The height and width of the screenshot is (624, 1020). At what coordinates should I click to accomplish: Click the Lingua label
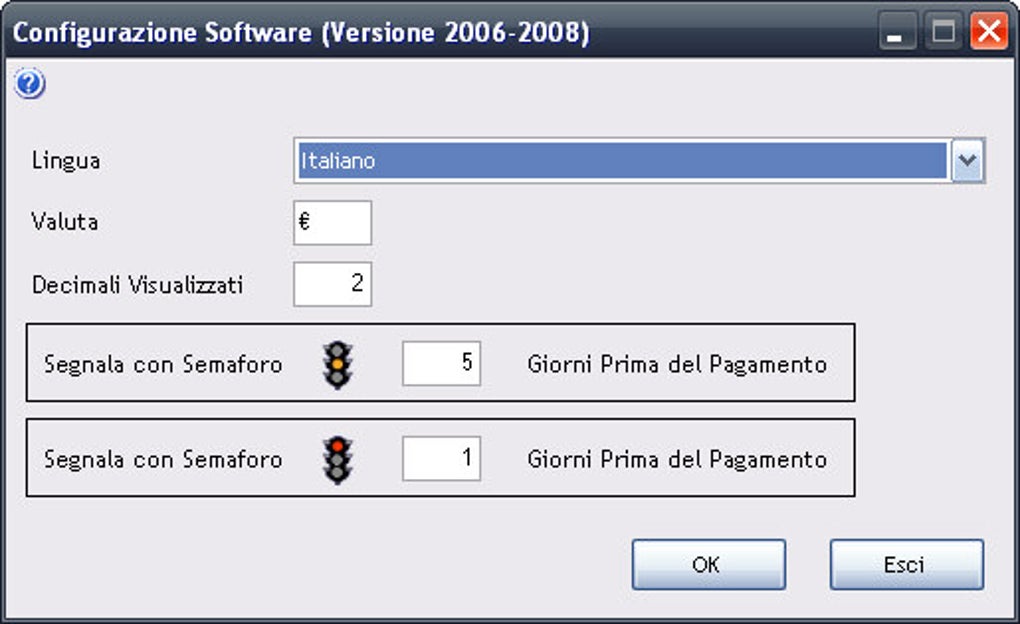[x=66, y=160]
